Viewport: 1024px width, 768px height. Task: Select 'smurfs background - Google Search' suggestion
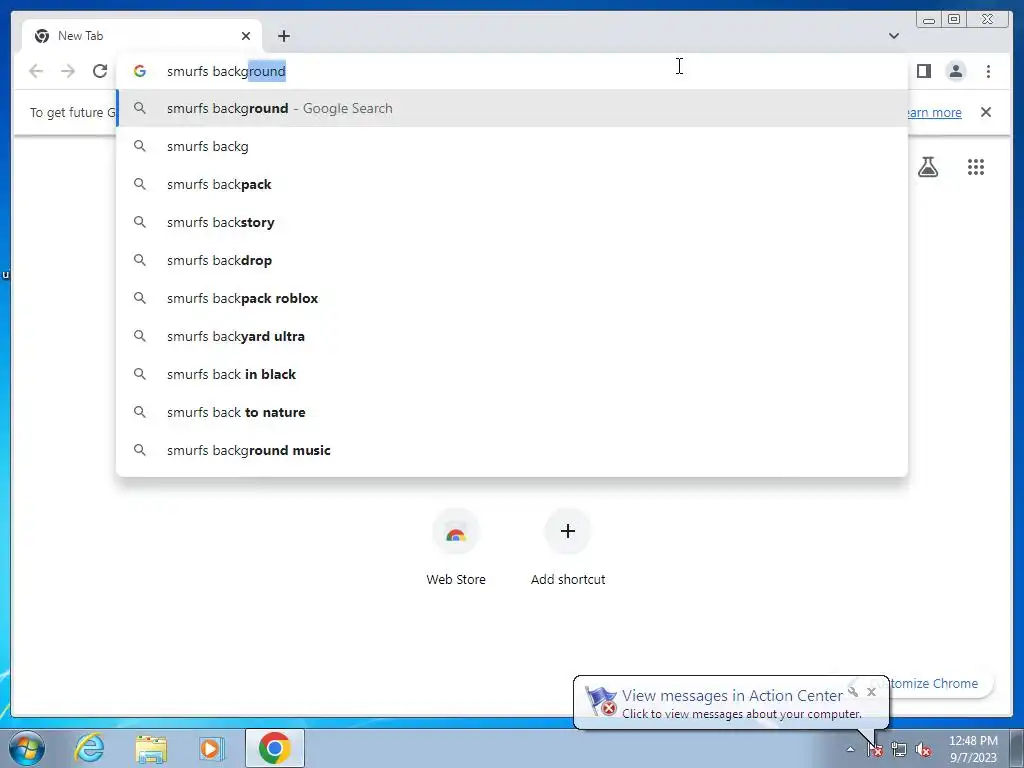tap(511, 108)
